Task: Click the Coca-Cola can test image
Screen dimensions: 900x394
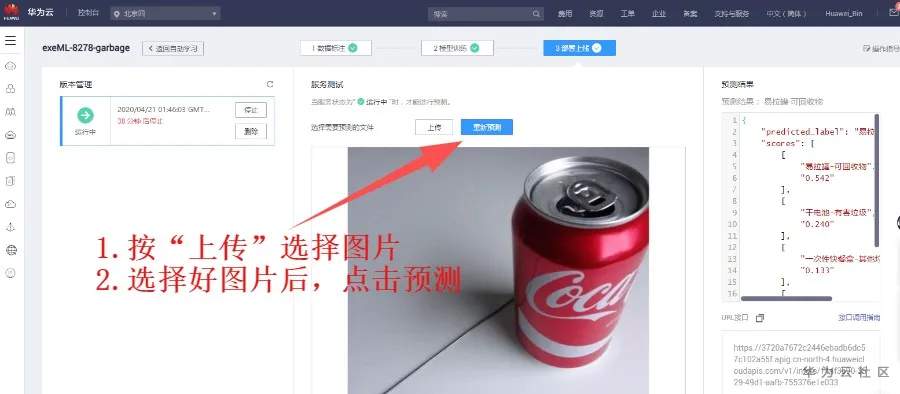Action: (498, 270)
